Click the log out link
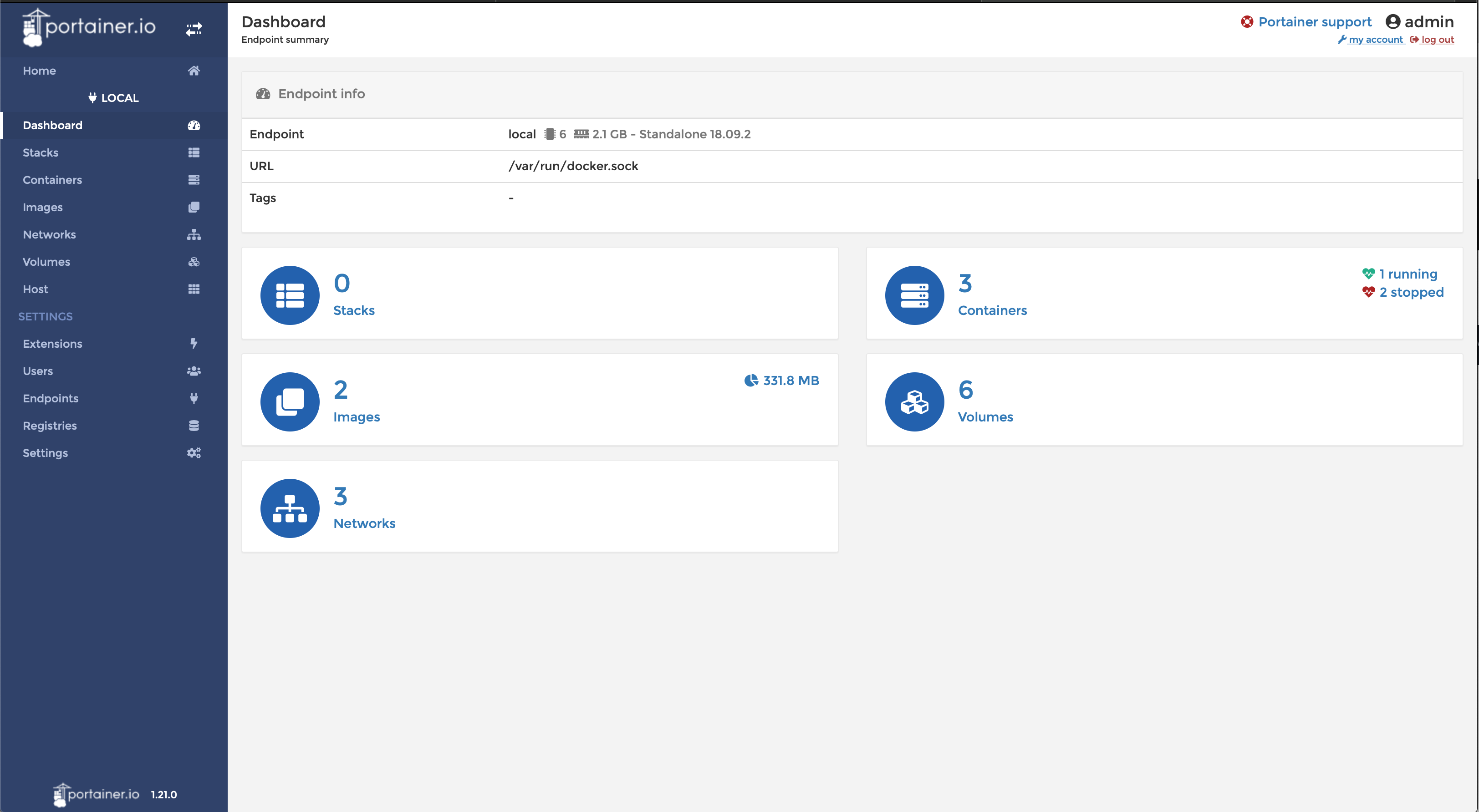The width and height of the screenshot is (1479, 812). [1437, 40]
